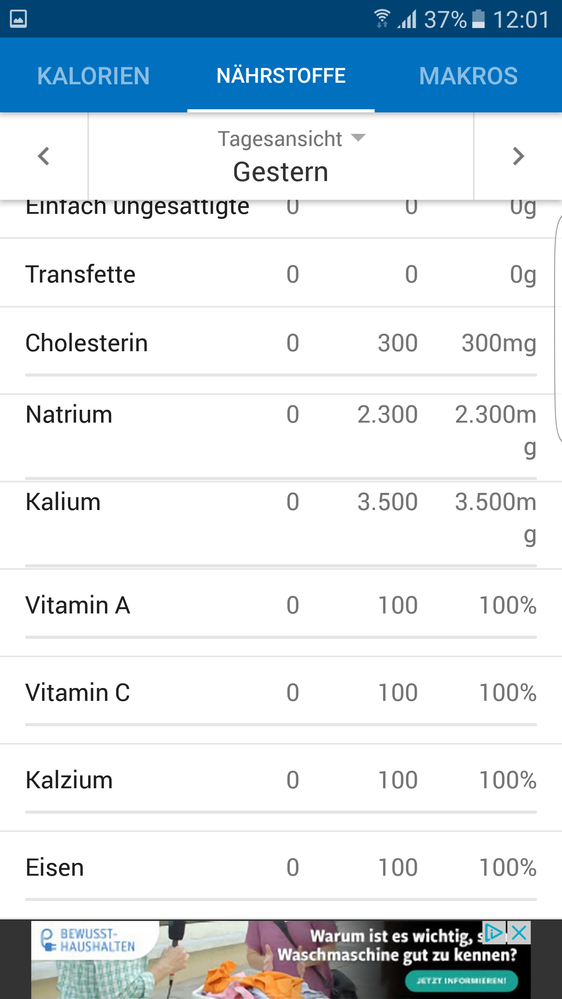Tap the Wi-Fi icon in status bar
This screenshot has height=999, width=562.
[382, 19]
